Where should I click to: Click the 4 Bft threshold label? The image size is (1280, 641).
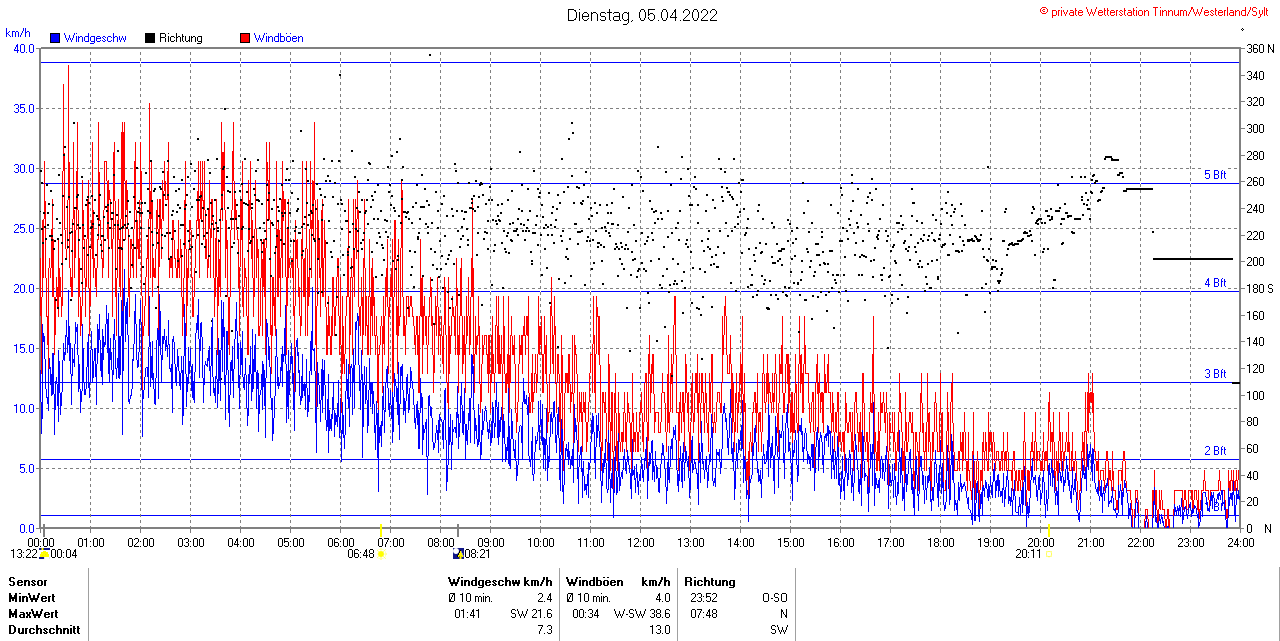(1215, 283)
